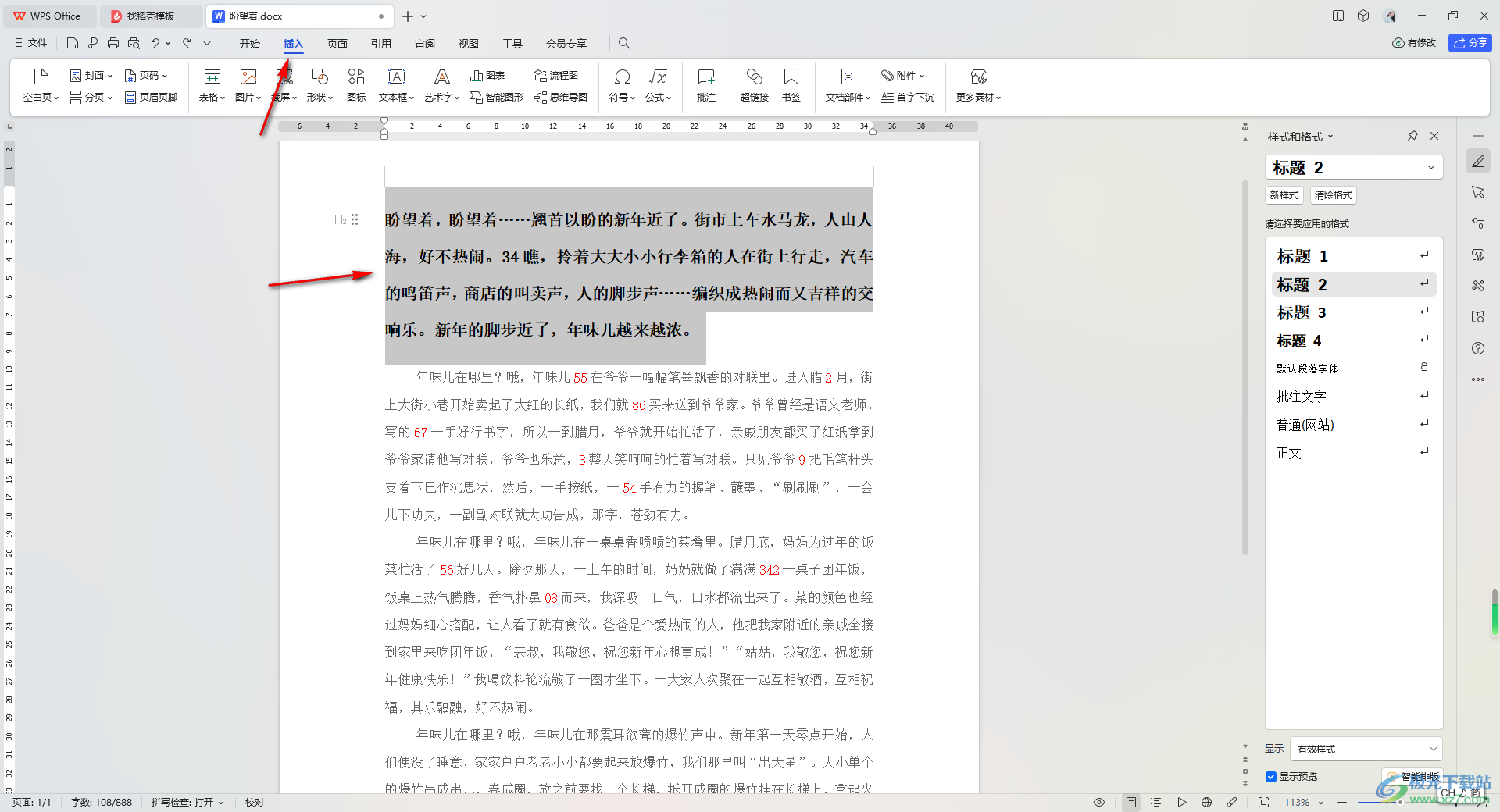Open the display filter dropdown showing 有效样式
This screenshot has width=1500, height=812.
click(x=1366, y=749)
